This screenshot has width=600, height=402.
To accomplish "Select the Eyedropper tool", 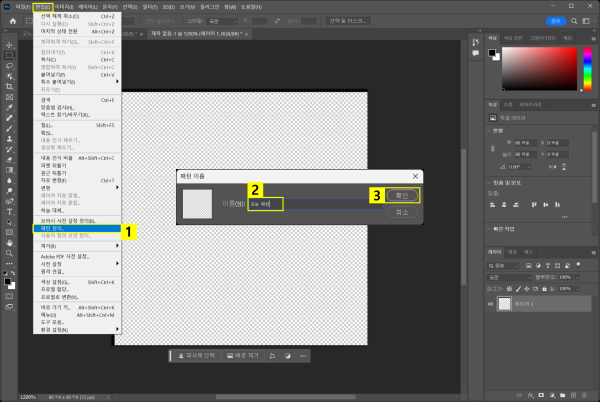I will pos(9,107).
